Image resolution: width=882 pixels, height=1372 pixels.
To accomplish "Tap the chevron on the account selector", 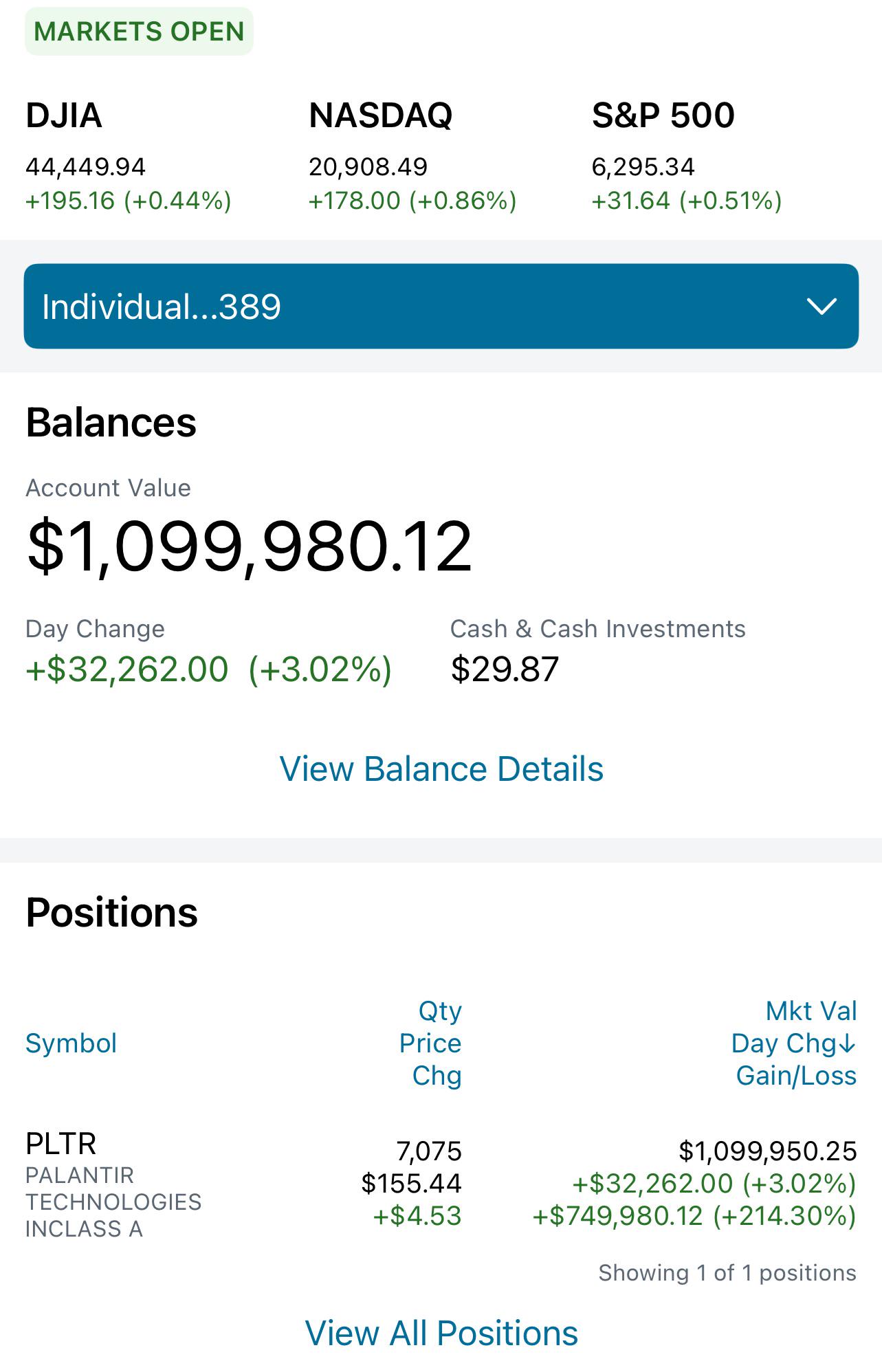I will click(821, 306).
